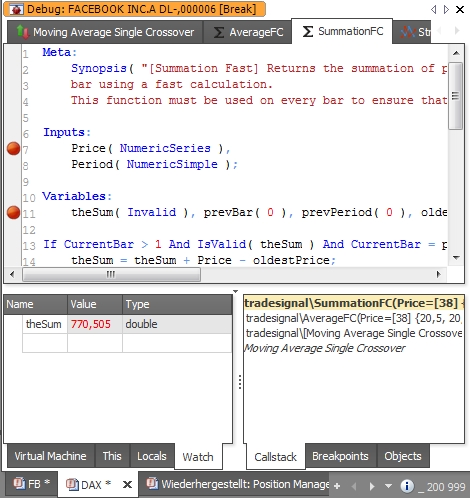Select the Watch tab

[x=198, y=456]
